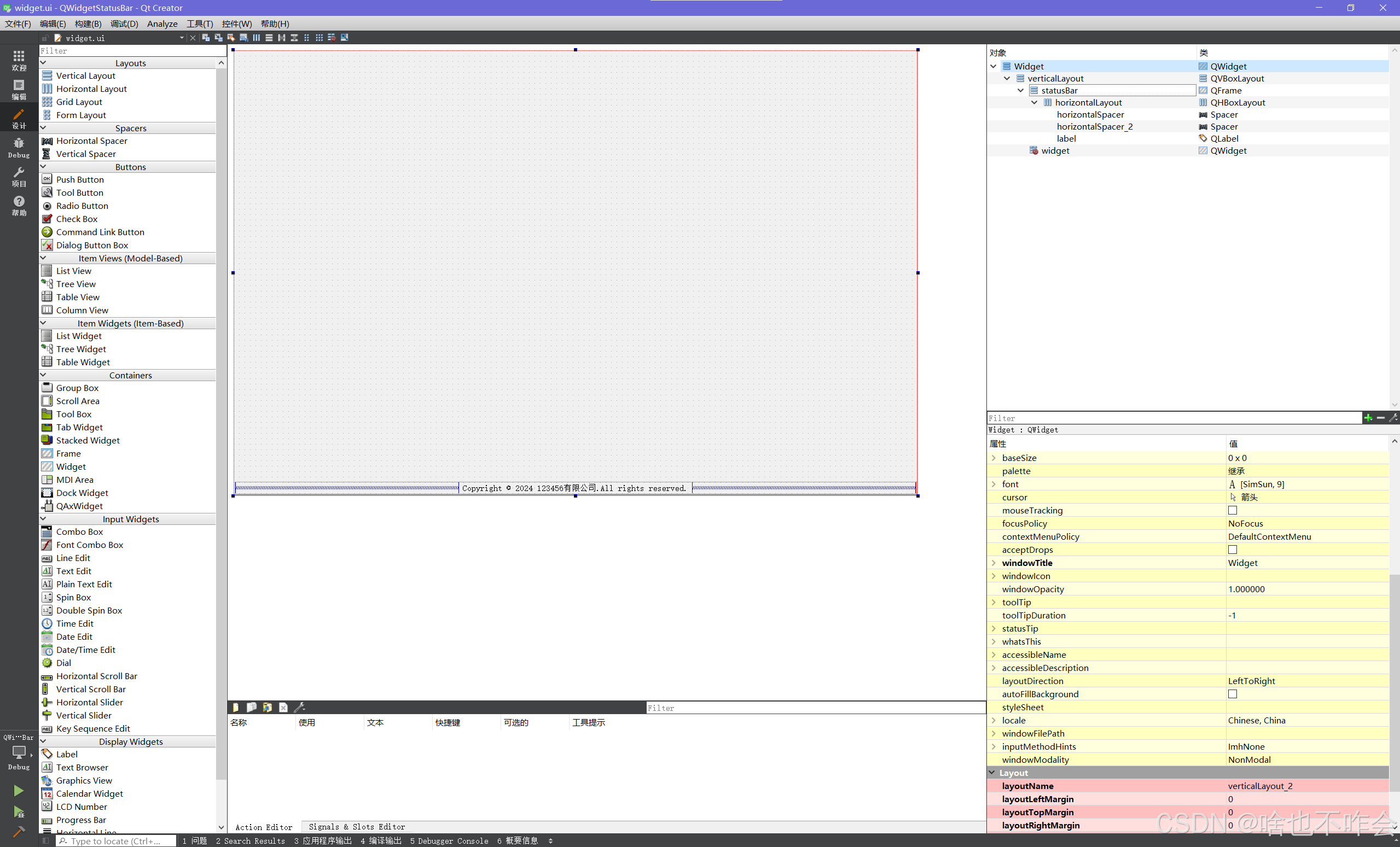Viewport: 1400px width, 847px height.
Task: Expand the font property row
Action: click(993, 484)
